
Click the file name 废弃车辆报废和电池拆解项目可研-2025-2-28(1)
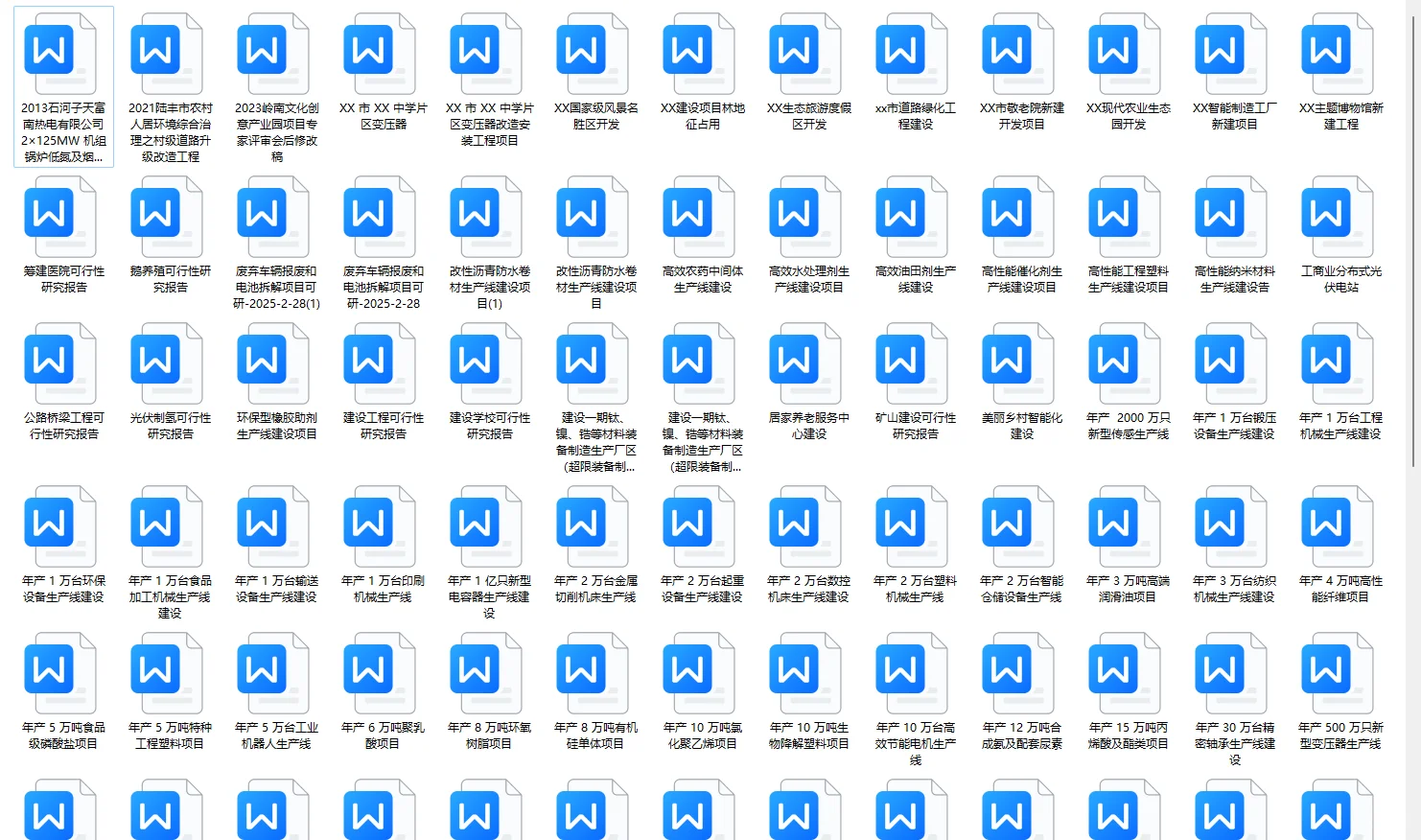[x=277, y=288]
